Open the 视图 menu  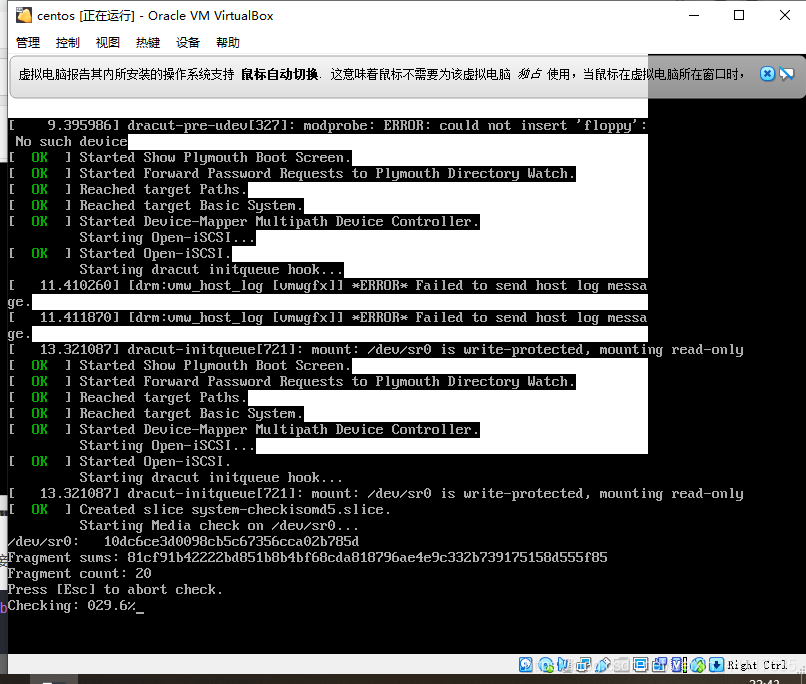(x=107, y=43)
